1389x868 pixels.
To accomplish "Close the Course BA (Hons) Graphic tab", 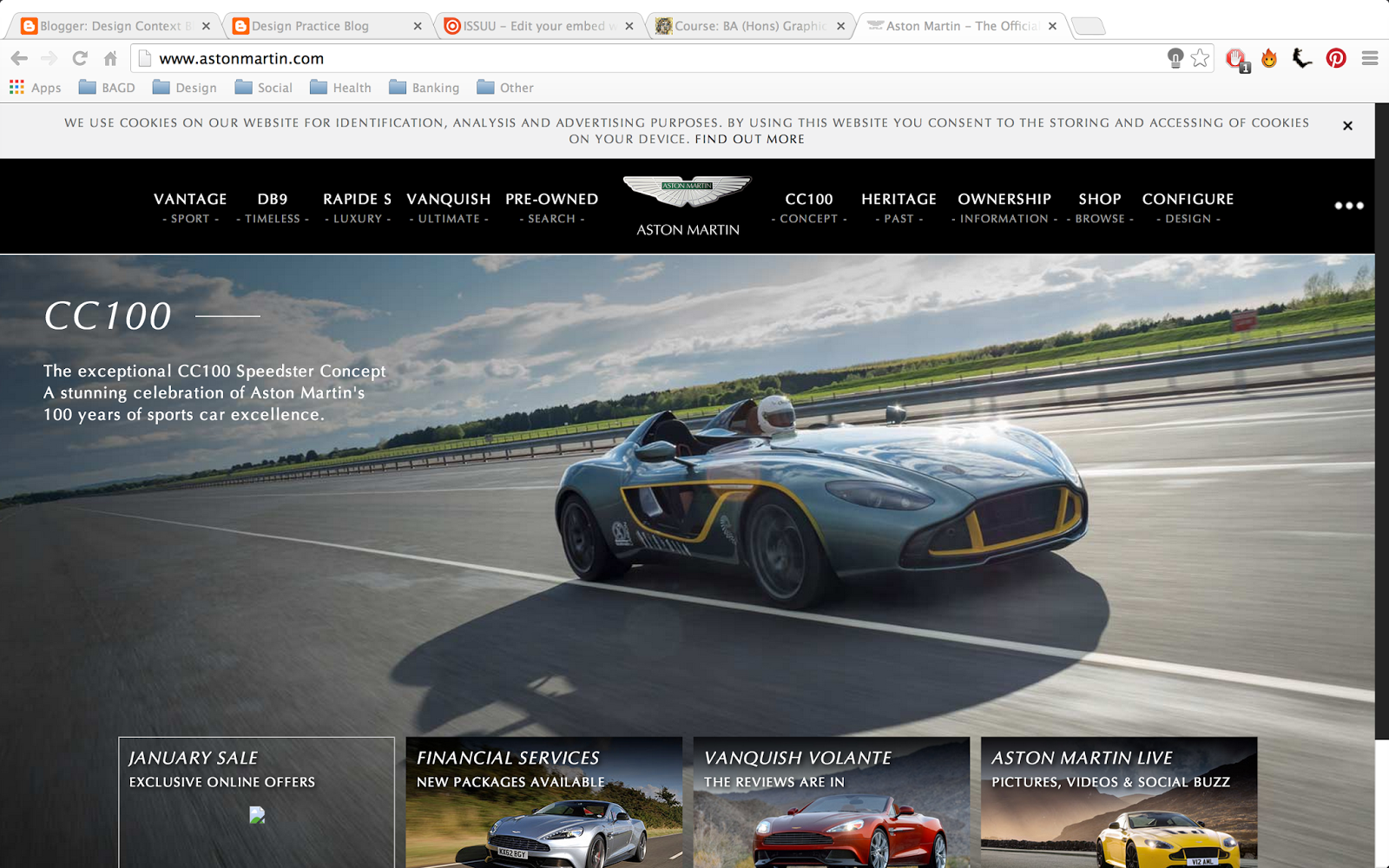I will [x=840, y=26].
